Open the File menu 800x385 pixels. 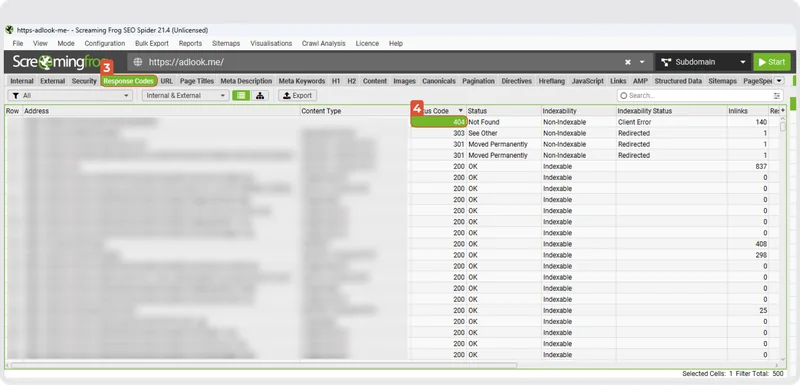coord(18,43)
